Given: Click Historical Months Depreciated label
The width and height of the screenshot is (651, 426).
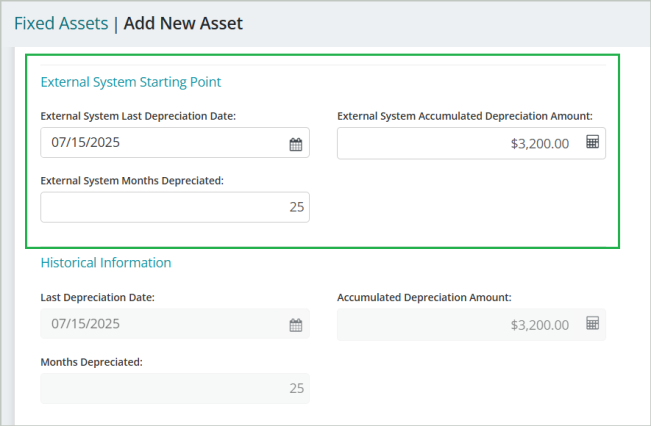Looking at the screenshot, I should point(91,362).
